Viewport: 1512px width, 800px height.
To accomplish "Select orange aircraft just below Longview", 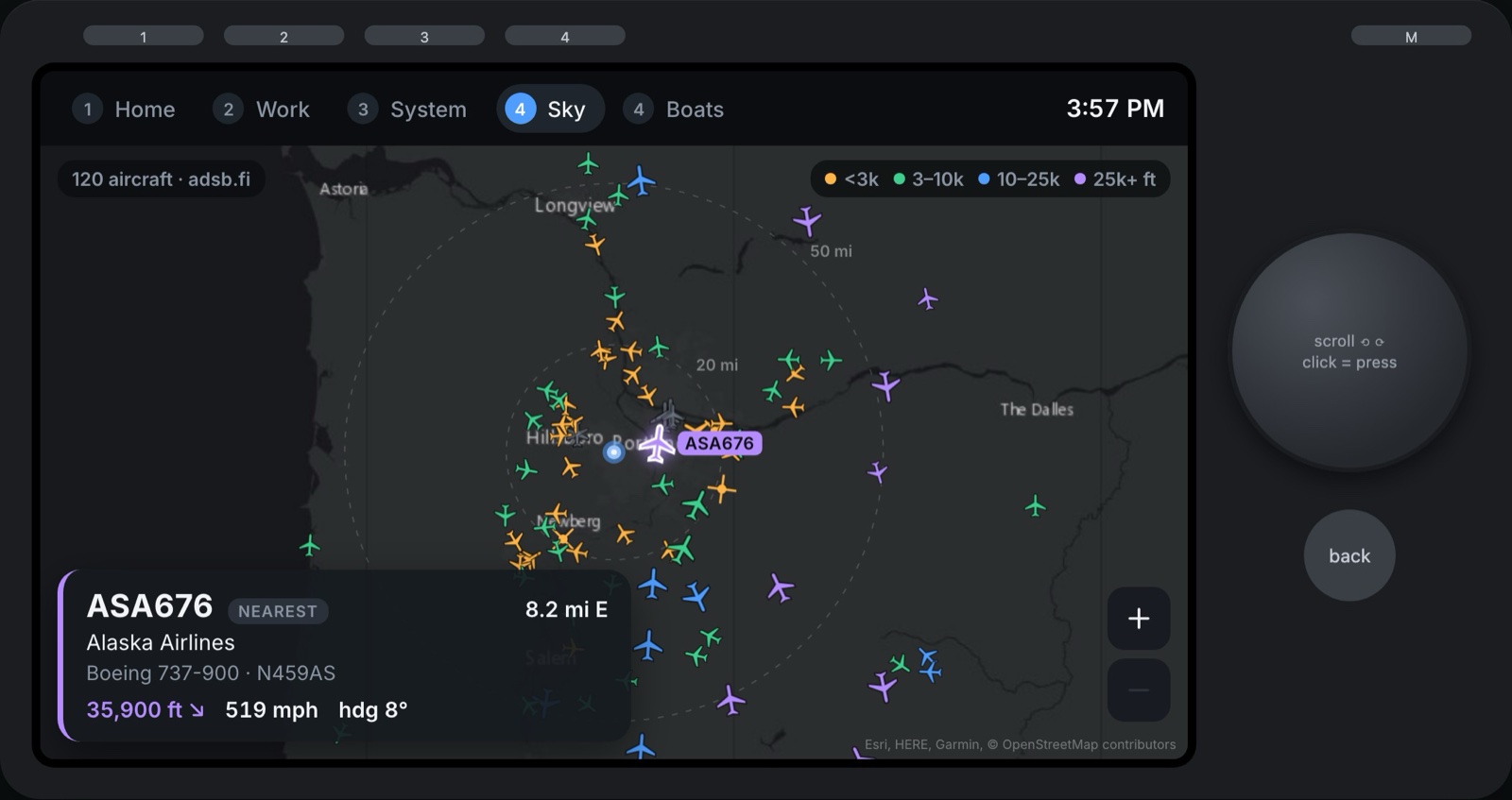I will point(594,246).
